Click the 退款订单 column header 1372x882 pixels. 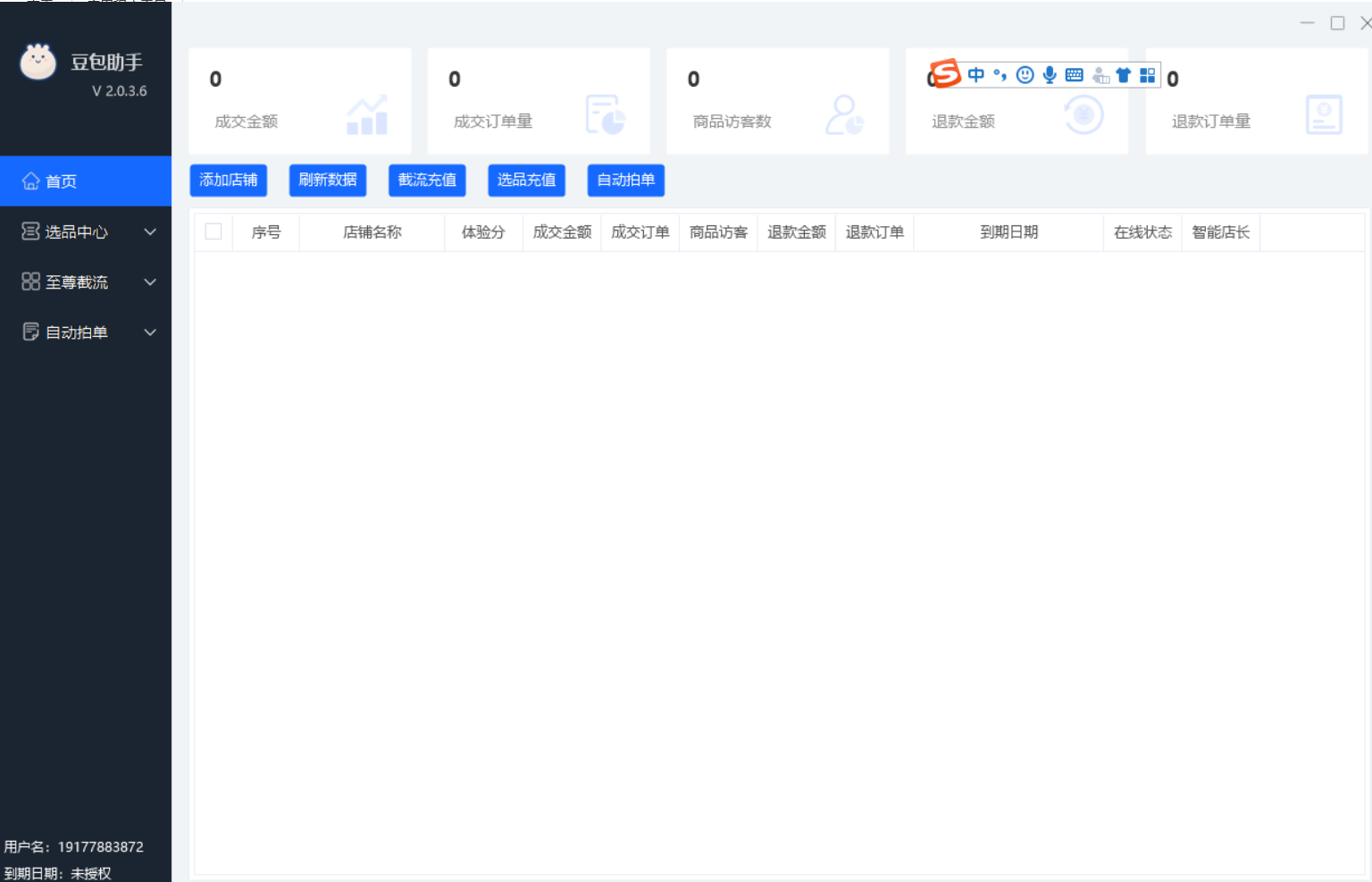874,232
